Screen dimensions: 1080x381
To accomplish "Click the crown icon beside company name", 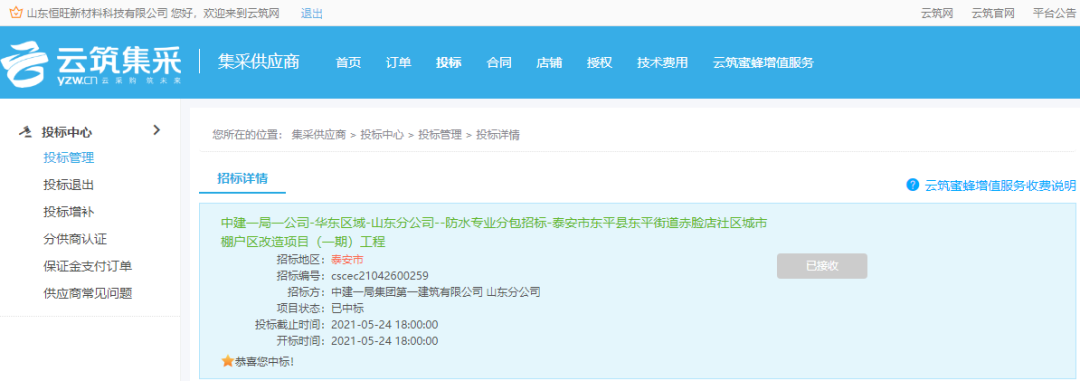I will coord(15,13).
